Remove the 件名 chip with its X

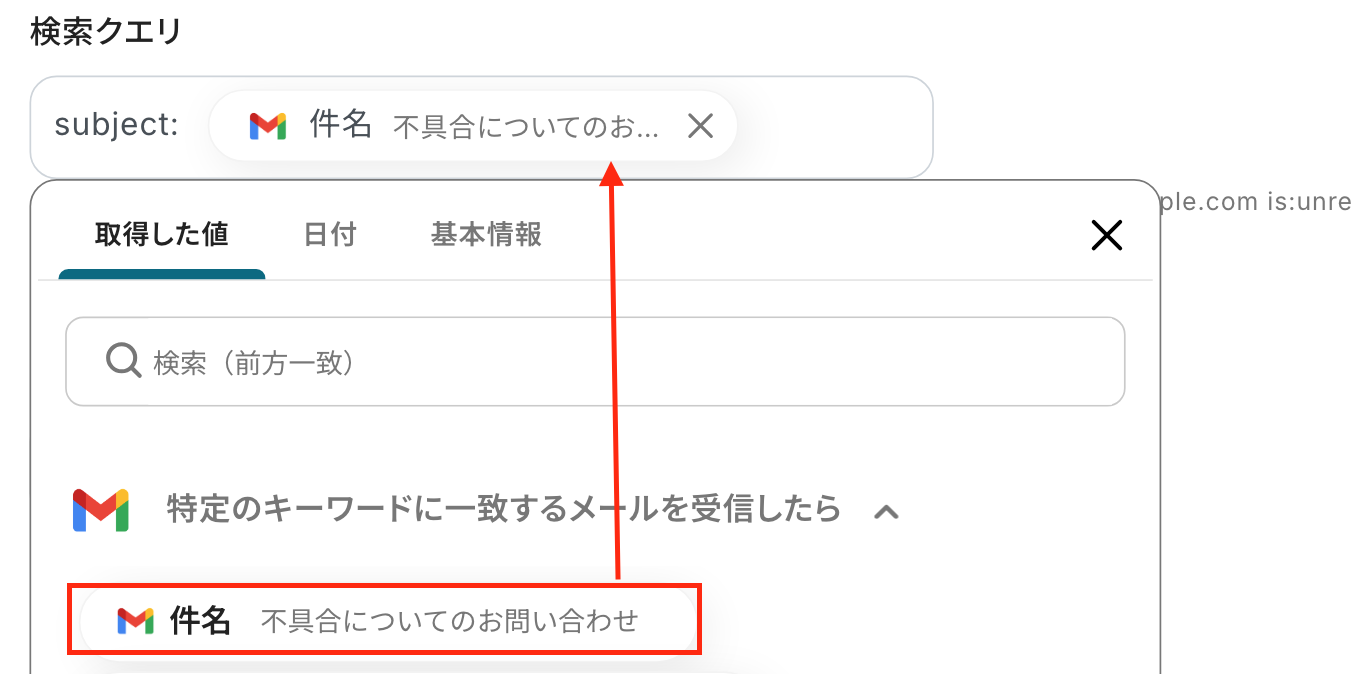pyautogui.click(x=700, y=126)
